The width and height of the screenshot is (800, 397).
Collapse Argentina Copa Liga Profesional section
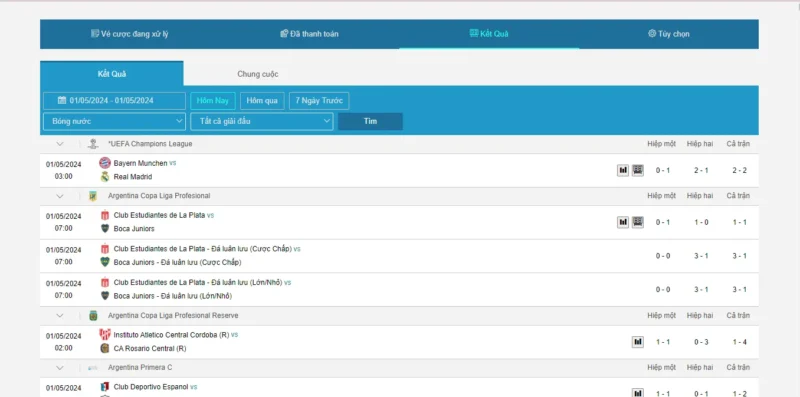(x=60, y=196)
